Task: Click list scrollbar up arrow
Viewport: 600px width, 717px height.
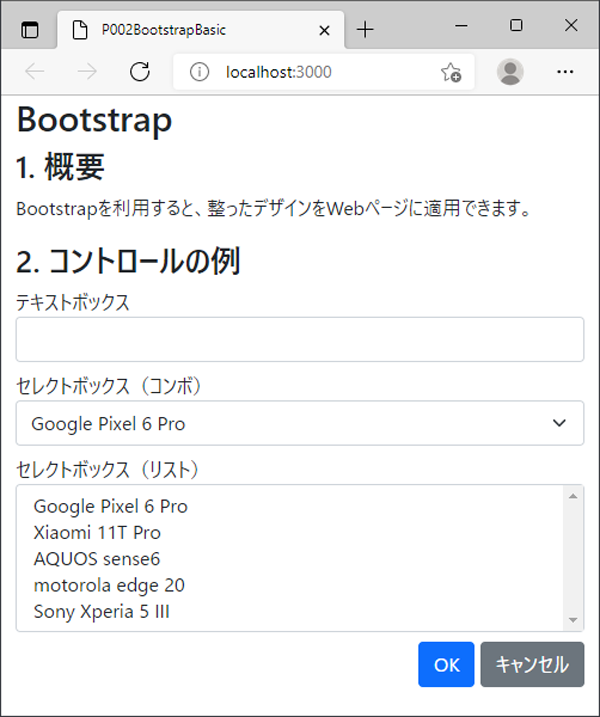Action: [573, 496]
